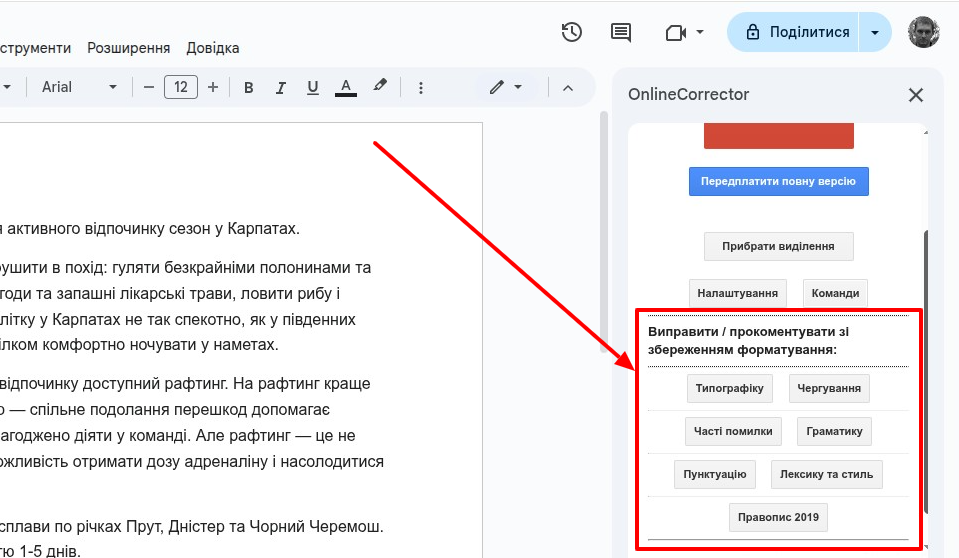Toggle italic formatting
Image resolution: width=959 pixels, height=558 pixels.
pyautogui.click(x=281, y=87)
